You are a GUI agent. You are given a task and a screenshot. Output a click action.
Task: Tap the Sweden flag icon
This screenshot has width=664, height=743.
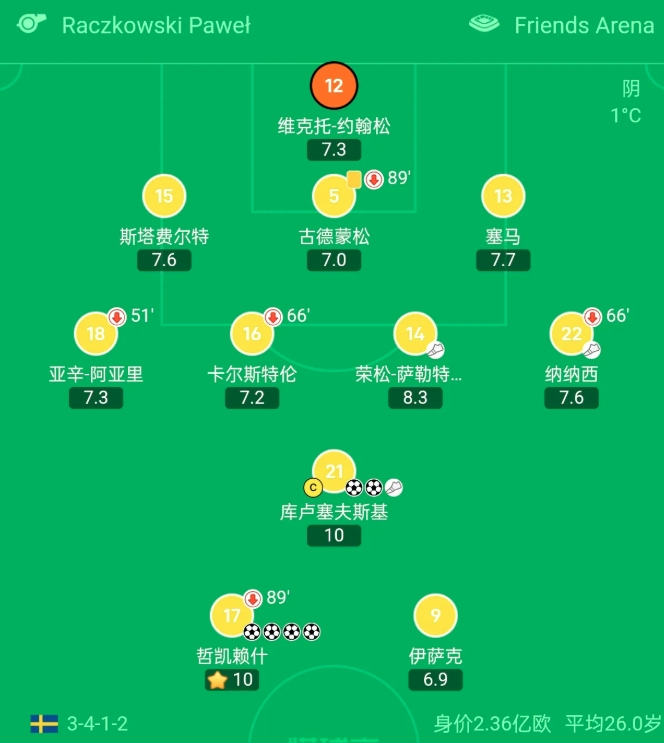(x=44, y=724)
